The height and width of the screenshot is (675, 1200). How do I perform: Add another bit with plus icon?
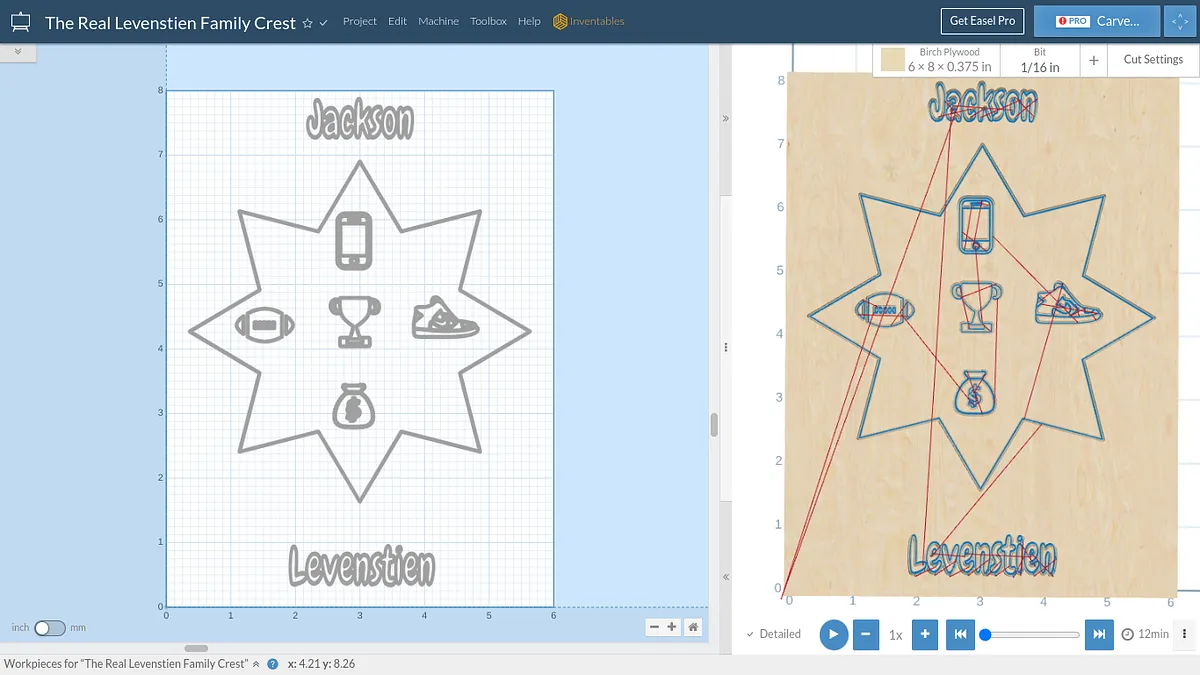click(1094, 60)
